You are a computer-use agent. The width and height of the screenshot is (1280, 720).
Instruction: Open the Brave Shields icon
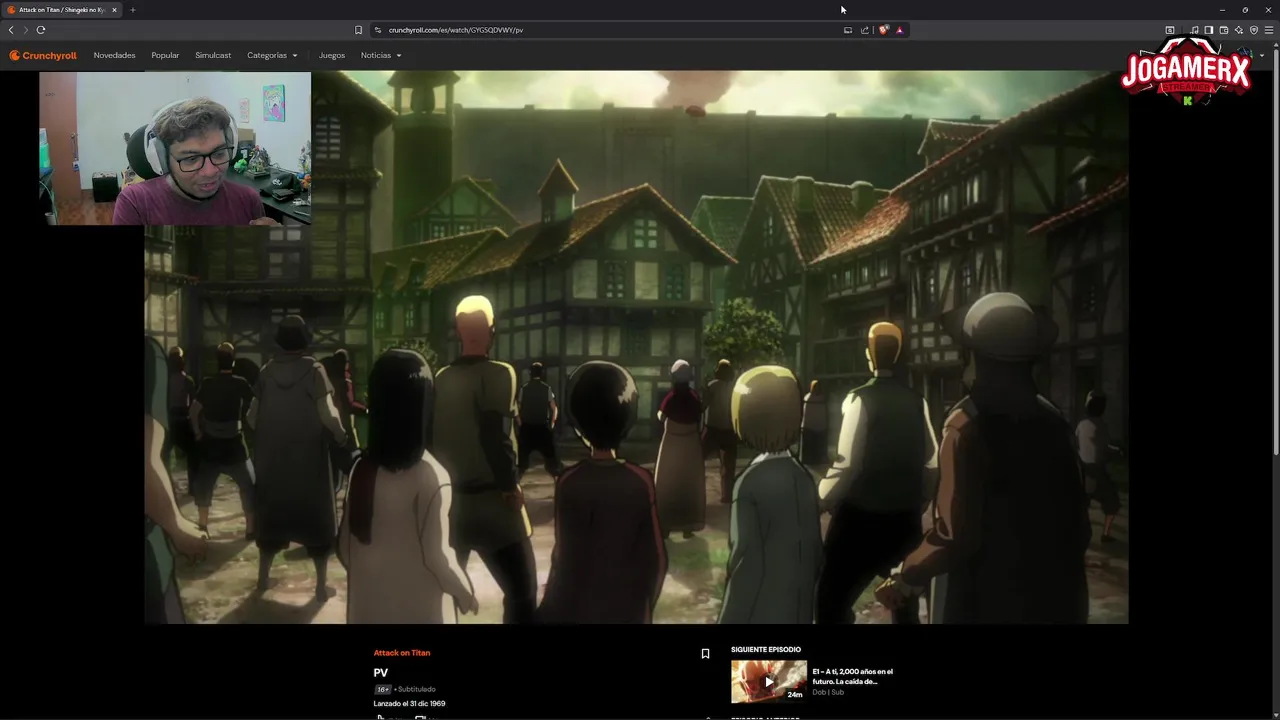(883, 30)
